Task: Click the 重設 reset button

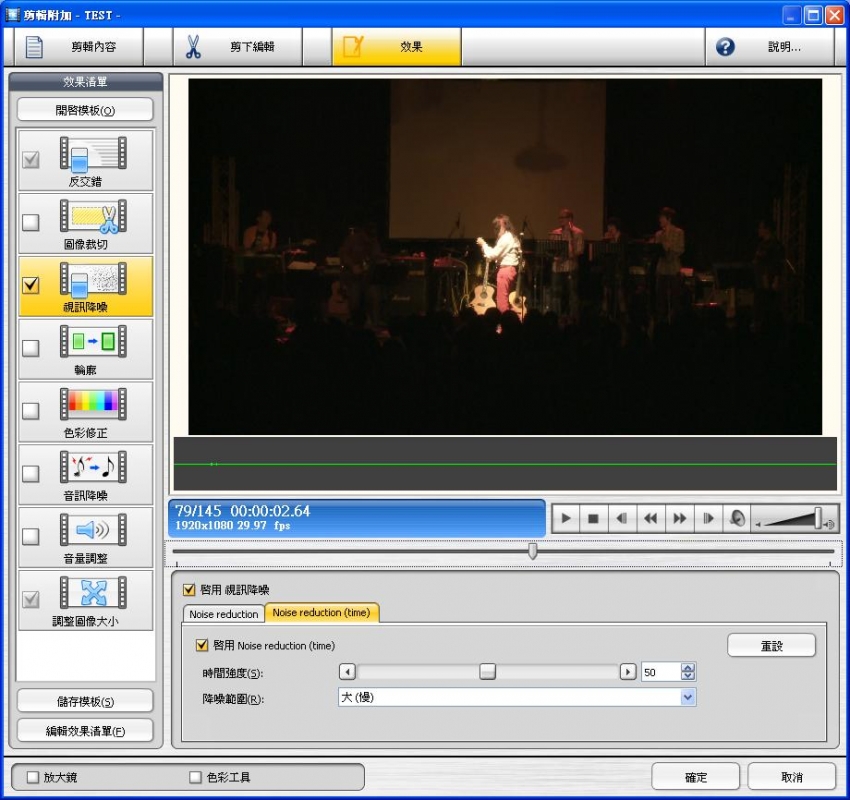Action: 771,646
